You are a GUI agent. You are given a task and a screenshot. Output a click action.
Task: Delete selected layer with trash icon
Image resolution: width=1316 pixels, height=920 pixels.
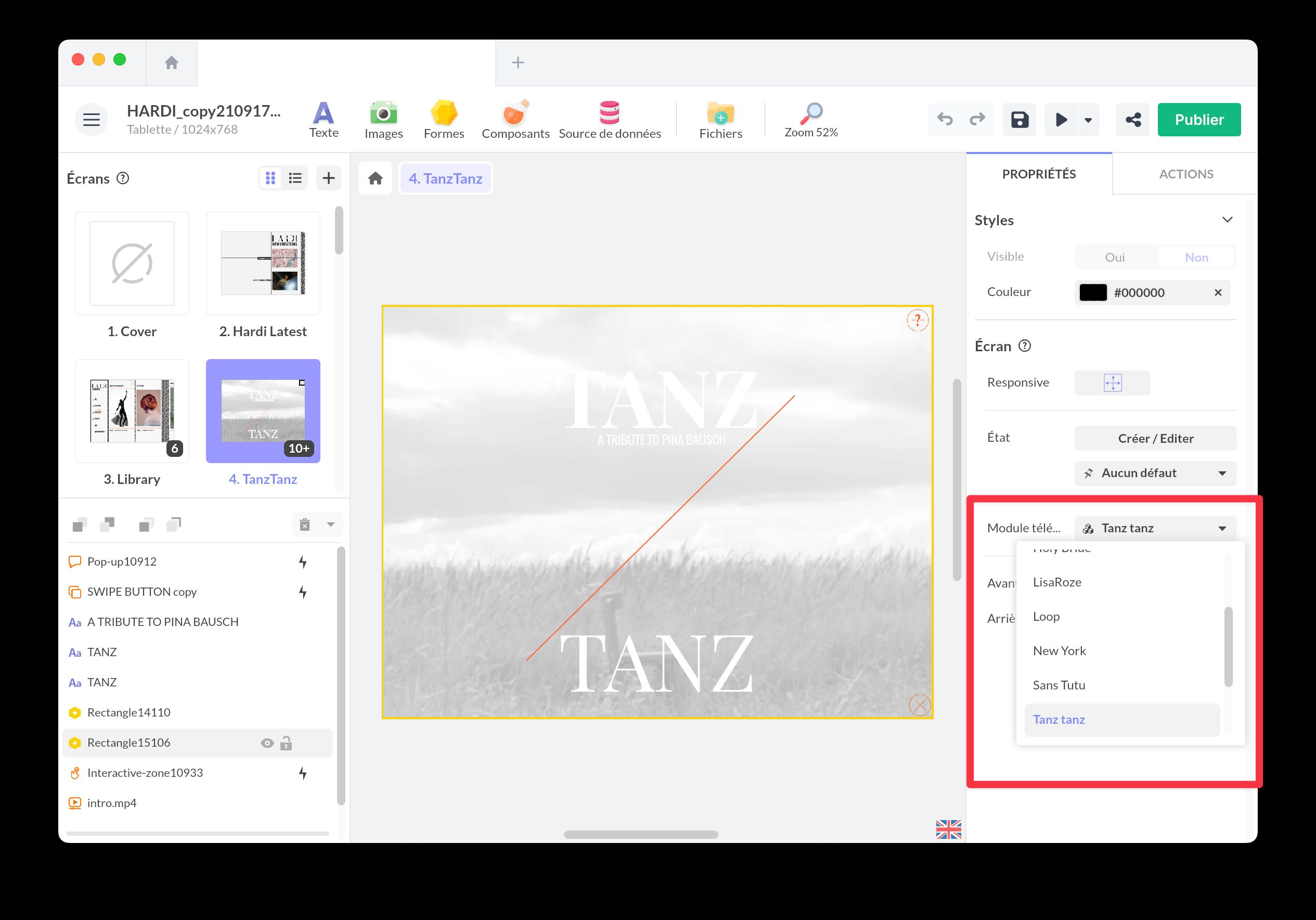[x=305, y=524]
